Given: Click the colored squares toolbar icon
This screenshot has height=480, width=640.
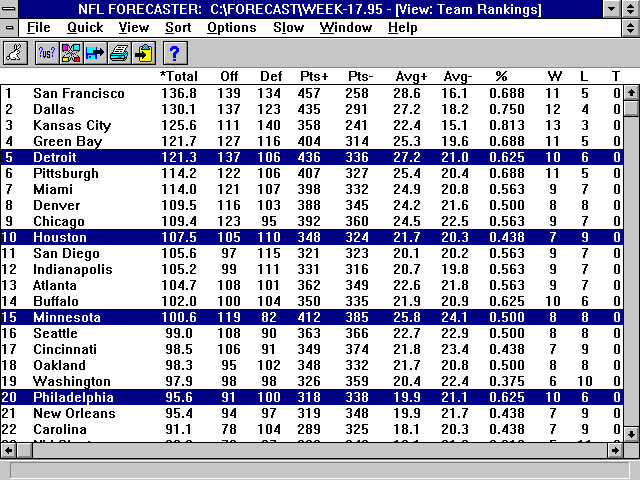Looking at the screenshot, I should click(71, 53).
